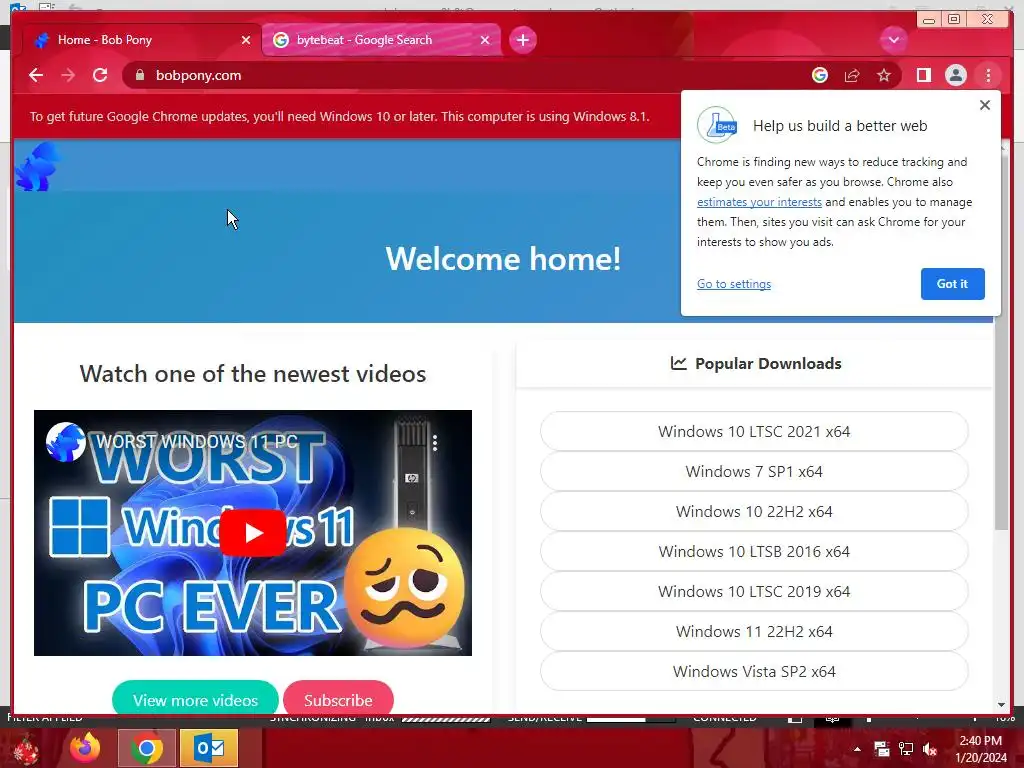The width and height of the screenshot is (1024, 768).
Task: Open a new tab with the plus button
Action: 522,40
